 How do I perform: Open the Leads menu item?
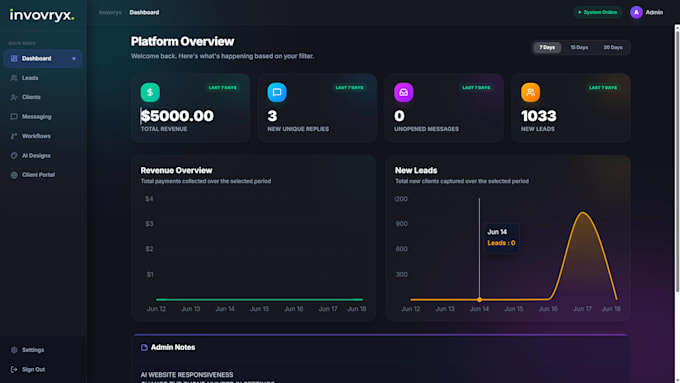pos(42,78)
